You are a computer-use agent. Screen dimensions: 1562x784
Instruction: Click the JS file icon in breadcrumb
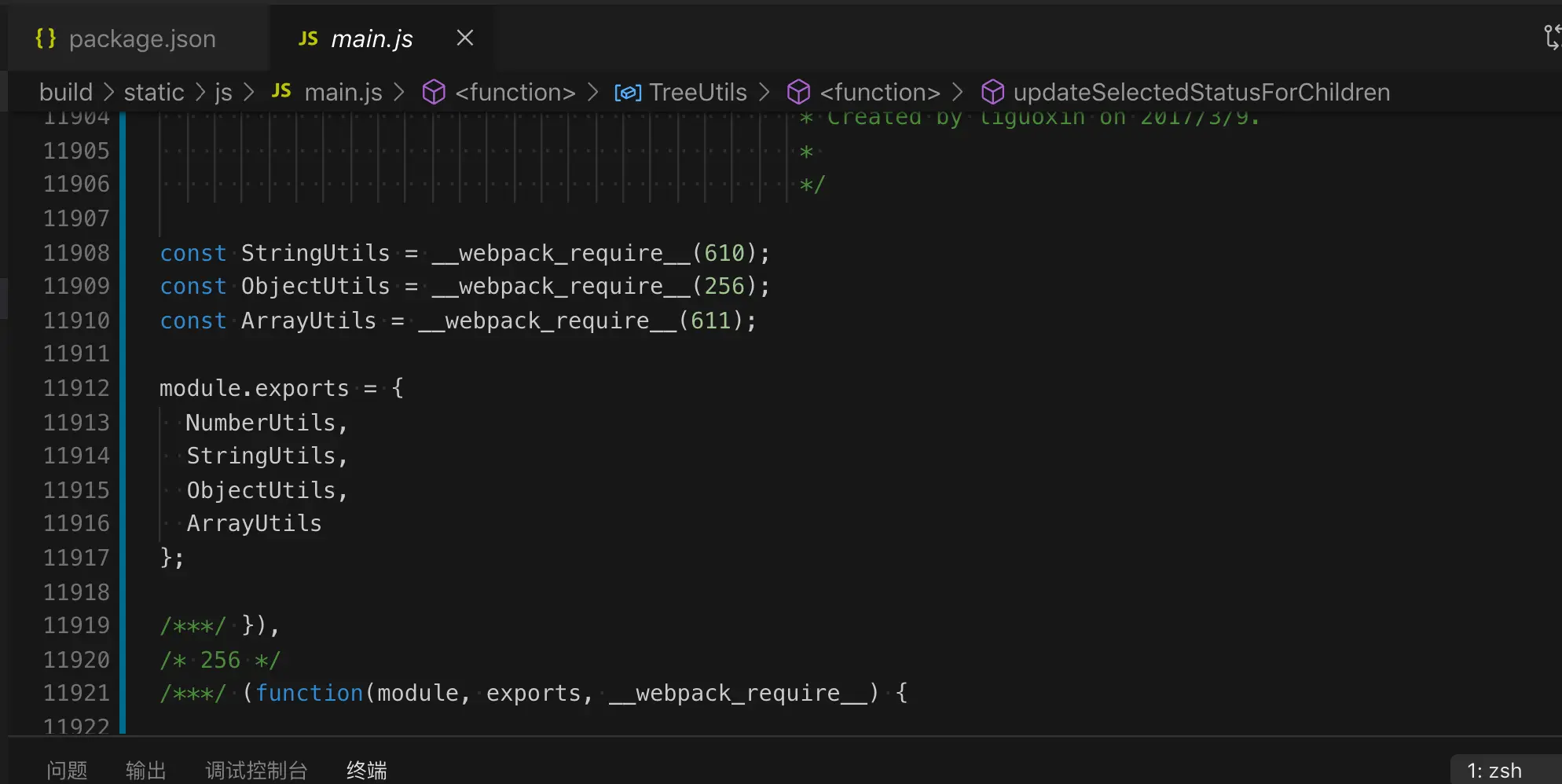click(281, 92)
